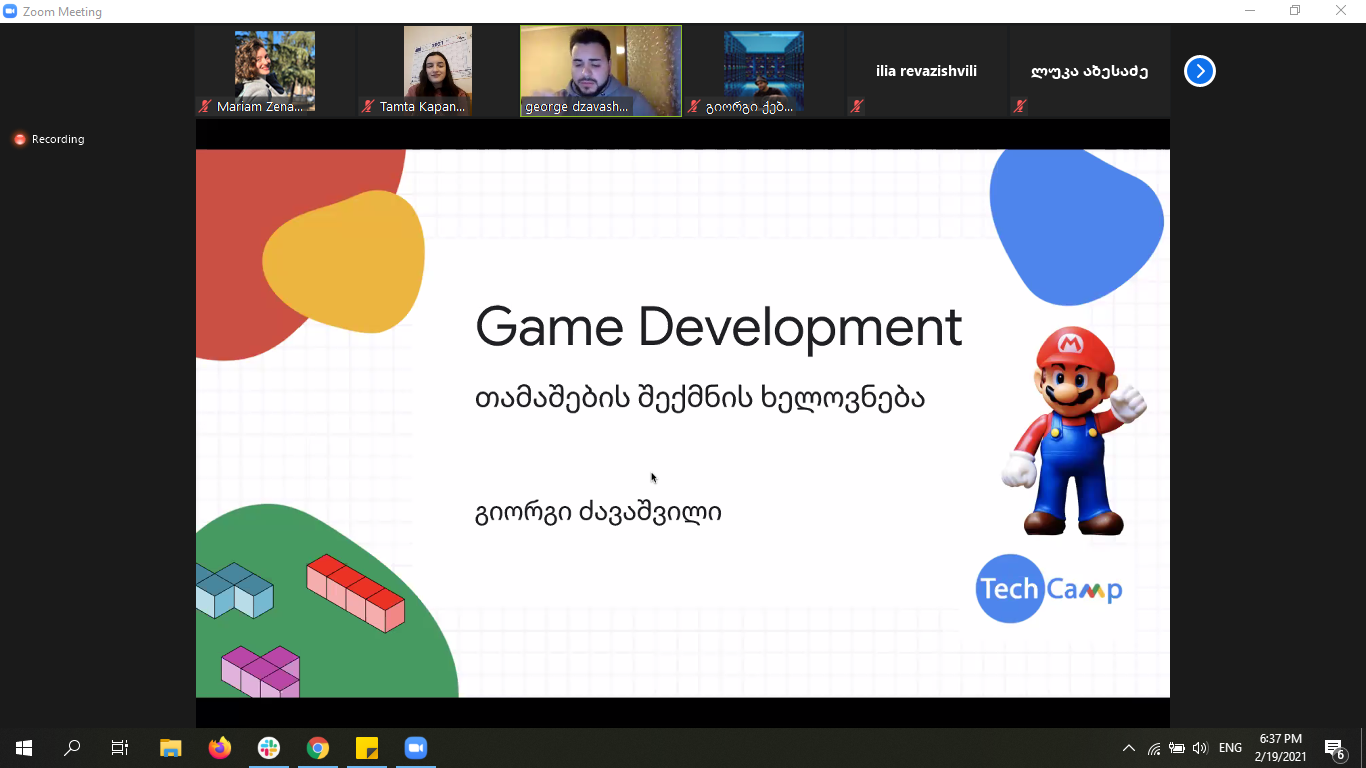This screenshot has width=1366, height=768.
Task: Open Sticky Notes from taskbar
Action: pyautogui.click(x=367, y=747)
